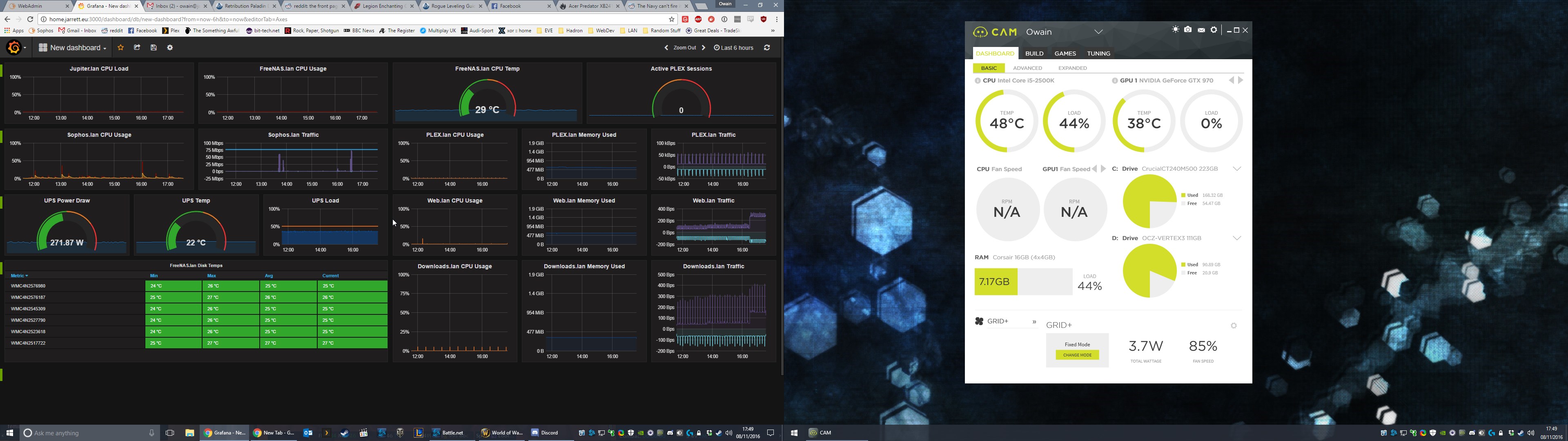1568x441 pixels.
Task: Click disk row WMC4N2517722
Action: [x=196, y=343]
